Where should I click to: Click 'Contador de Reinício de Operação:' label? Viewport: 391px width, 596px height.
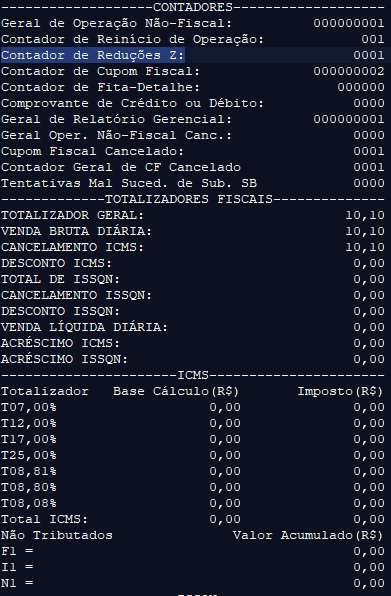pyautogui.click(x=132, y=40)
